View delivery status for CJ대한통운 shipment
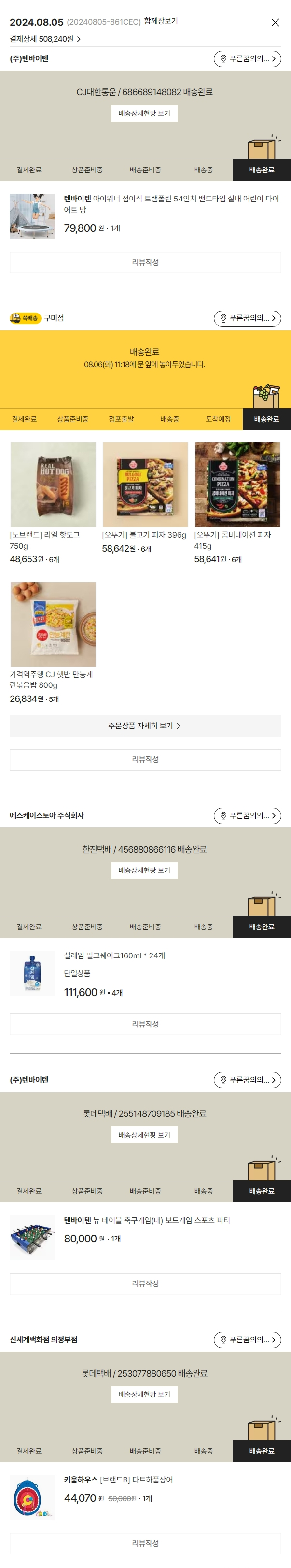Image resolution: width=291 pixels, height=1568 pixels. pyautogui.click(x=145, y=114)
